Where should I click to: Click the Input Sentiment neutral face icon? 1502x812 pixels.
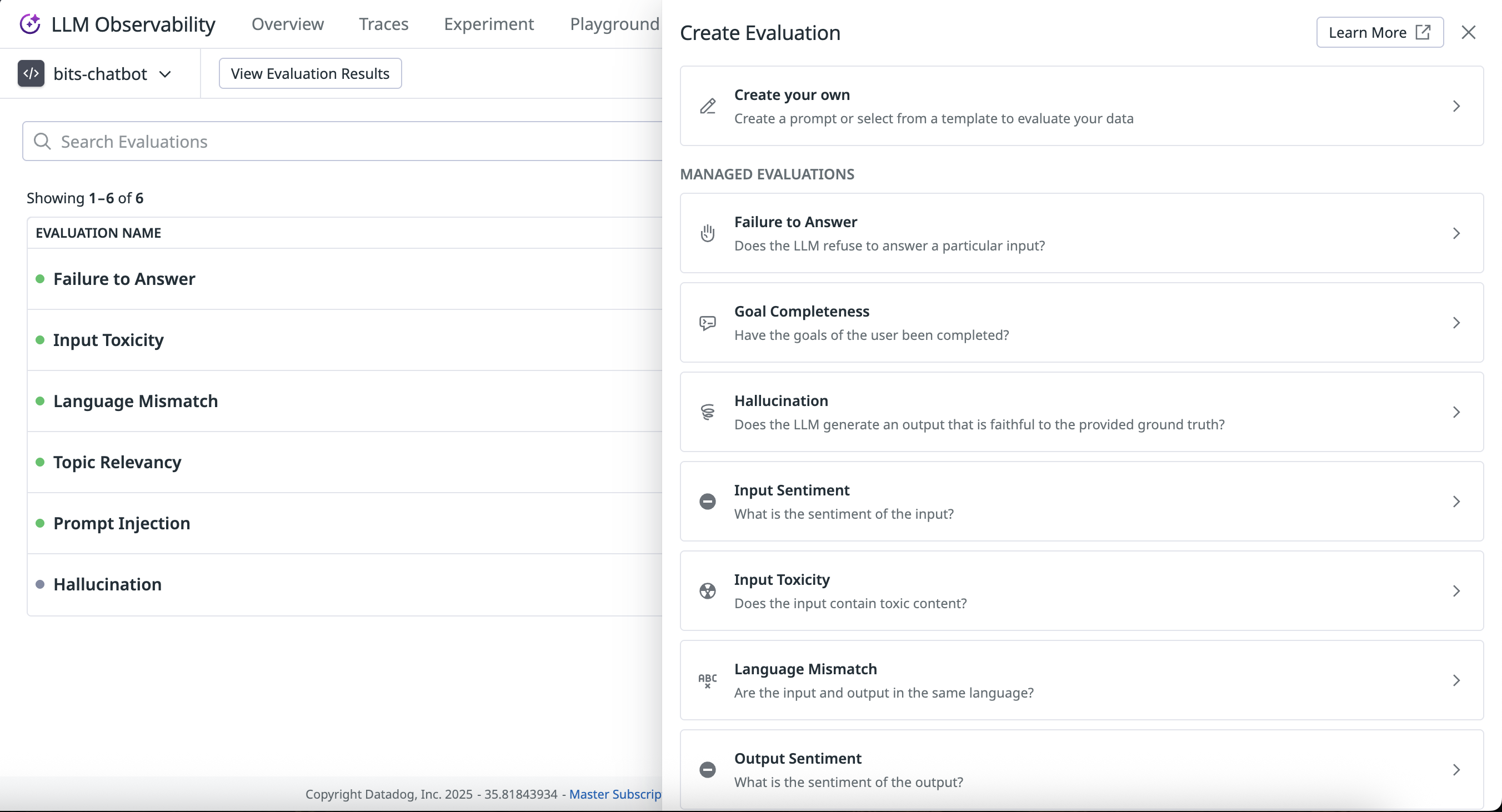707,502
